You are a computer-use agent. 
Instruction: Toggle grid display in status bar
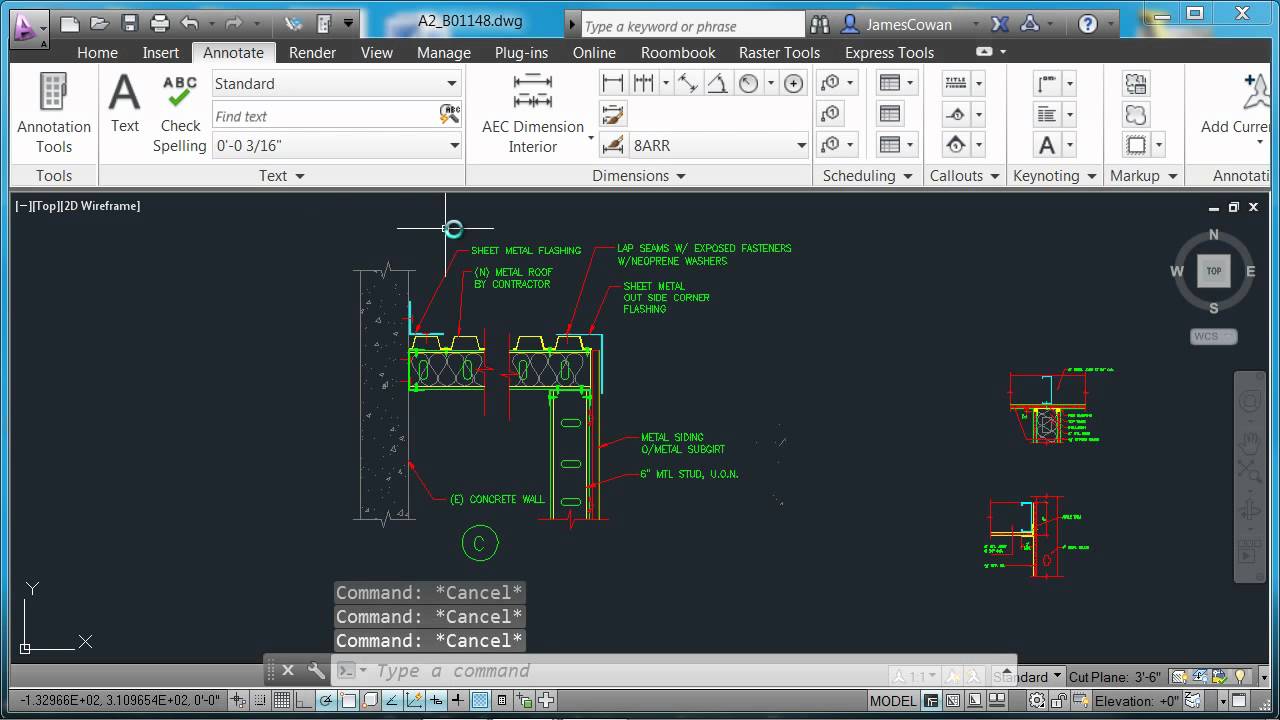[283, 701]
